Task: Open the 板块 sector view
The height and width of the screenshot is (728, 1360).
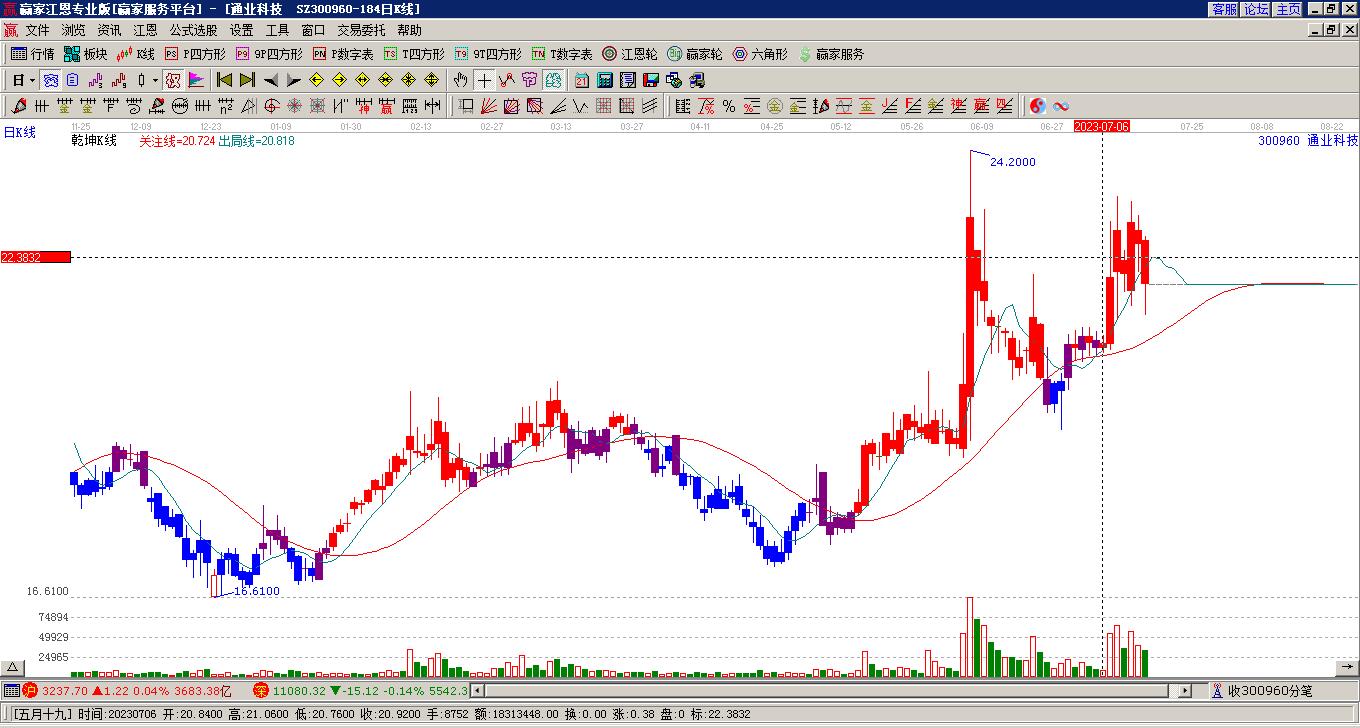Action: (x=85, y=54)
